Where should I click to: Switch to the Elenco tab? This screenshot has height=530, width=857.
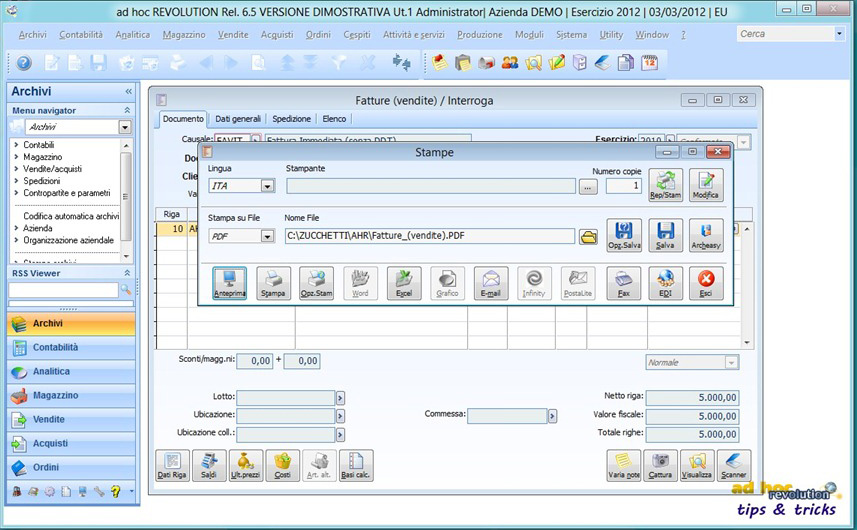click(334, 119)
